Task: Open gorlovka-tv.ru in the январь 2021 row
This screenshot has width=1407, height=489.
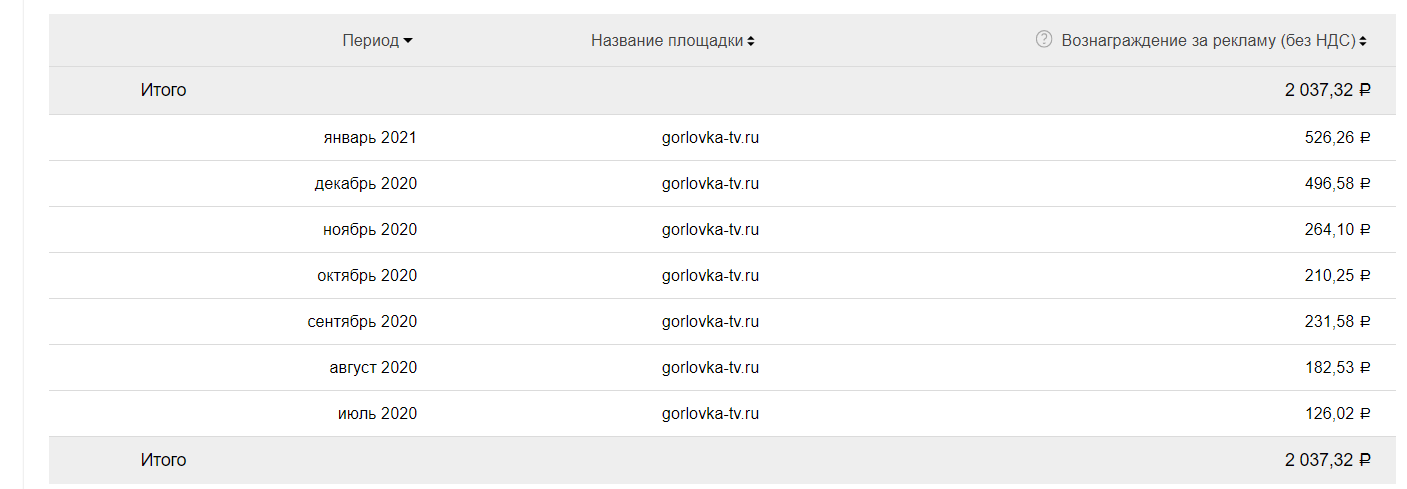Action: [x=710, y=138]
